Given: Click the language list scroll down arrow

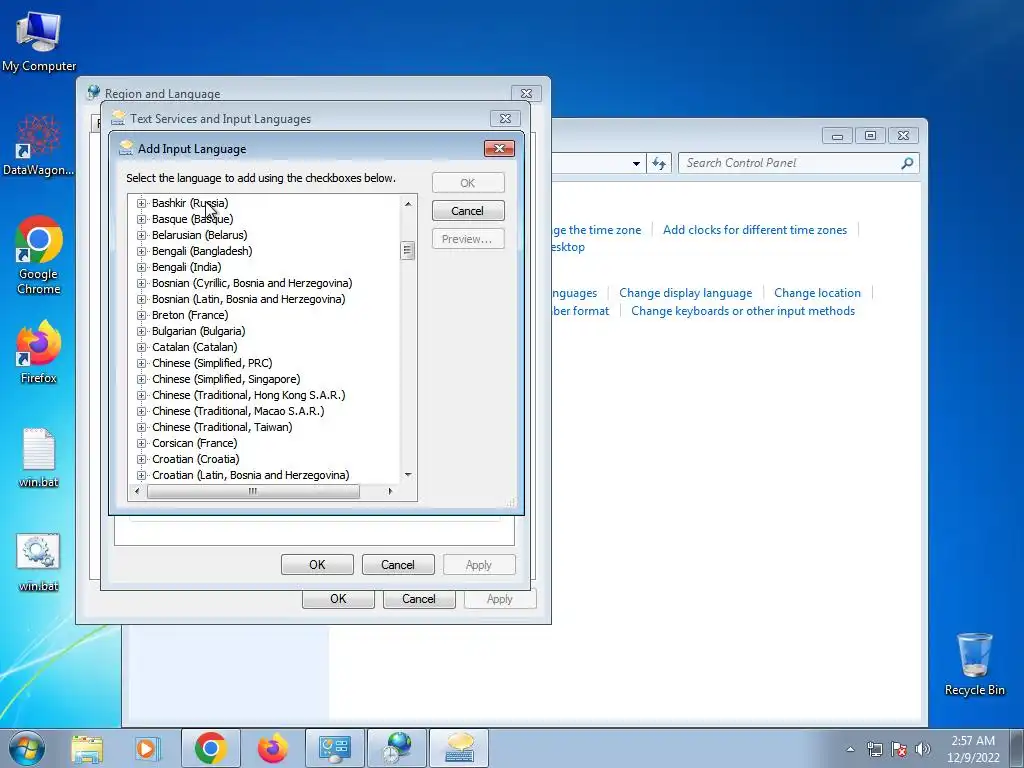Looking at the screenshot, I should 408,475.
